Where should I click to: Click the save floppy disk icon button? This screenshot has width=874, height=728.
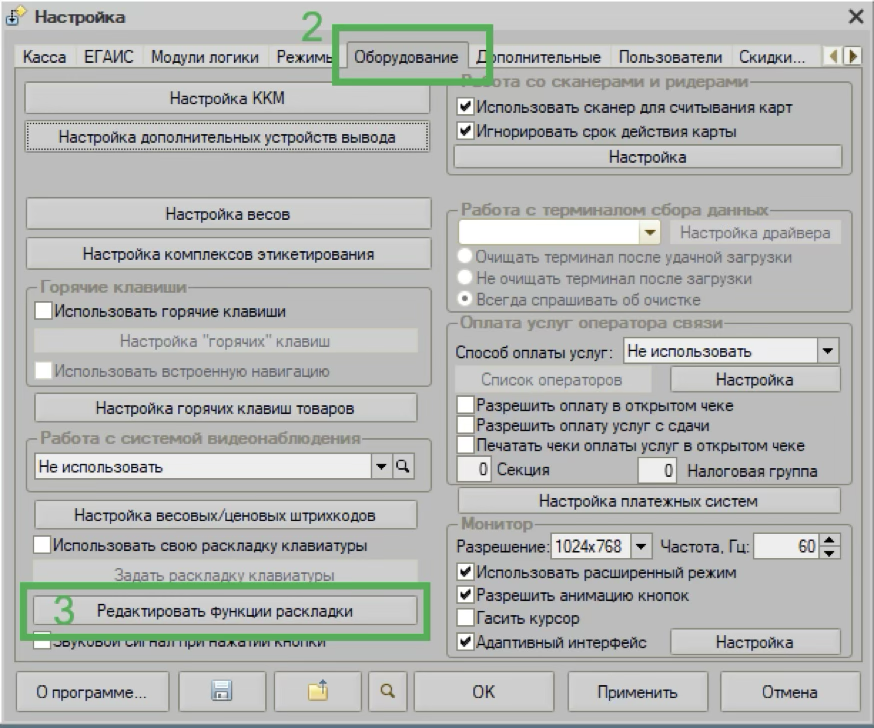click(x=222, y=692)
